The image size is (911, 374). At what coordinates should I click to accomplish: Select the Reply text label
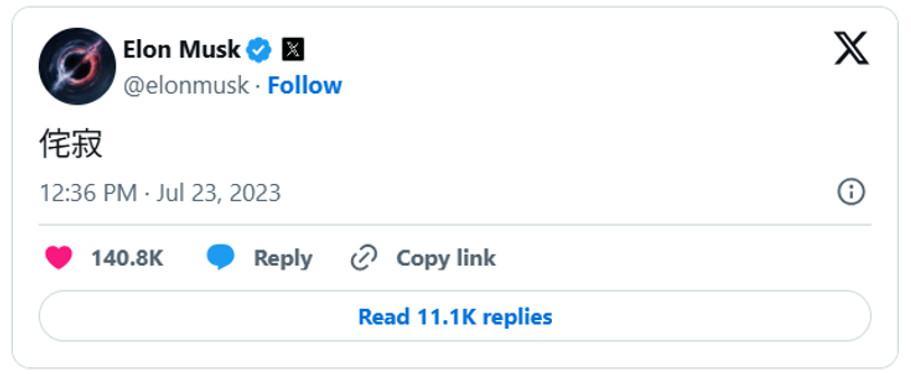click(283, 258)
